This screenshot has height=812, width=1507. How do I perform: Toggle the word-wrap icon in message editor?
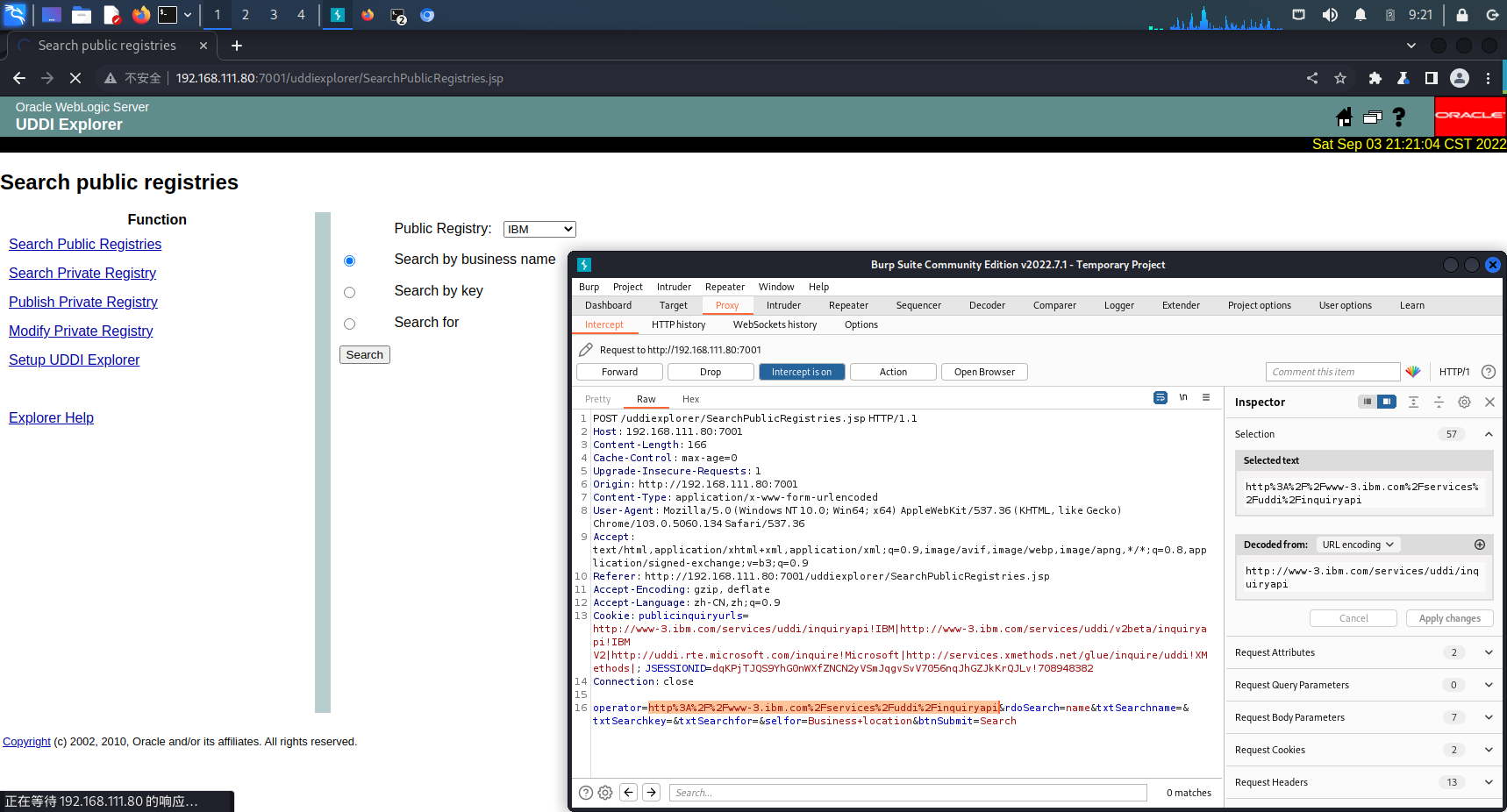pos(1161,397)
